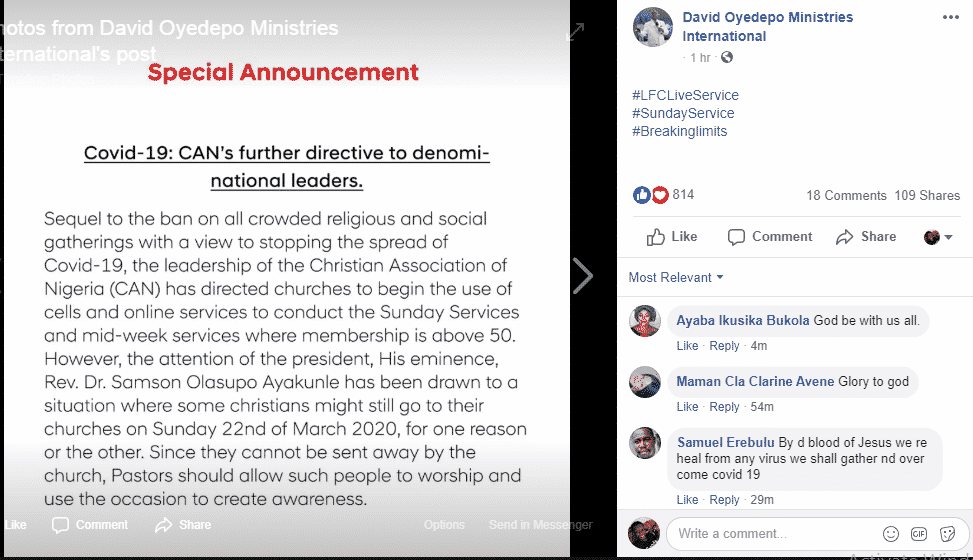The width and height of the screenshot is (973, 560).
Task: Open the three-dots post options menu
Action: 949,18
